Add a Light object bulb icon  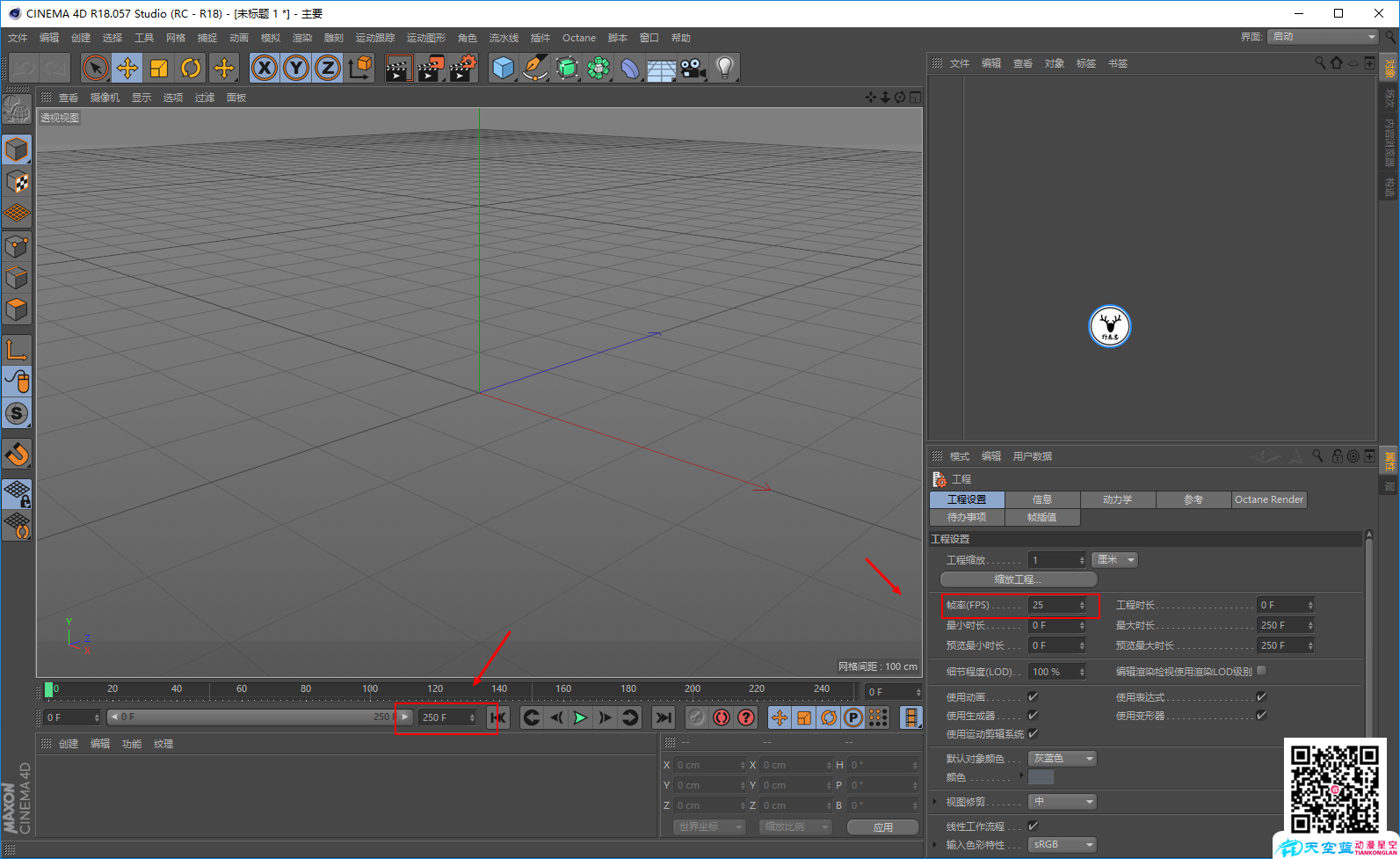point(724,68)
